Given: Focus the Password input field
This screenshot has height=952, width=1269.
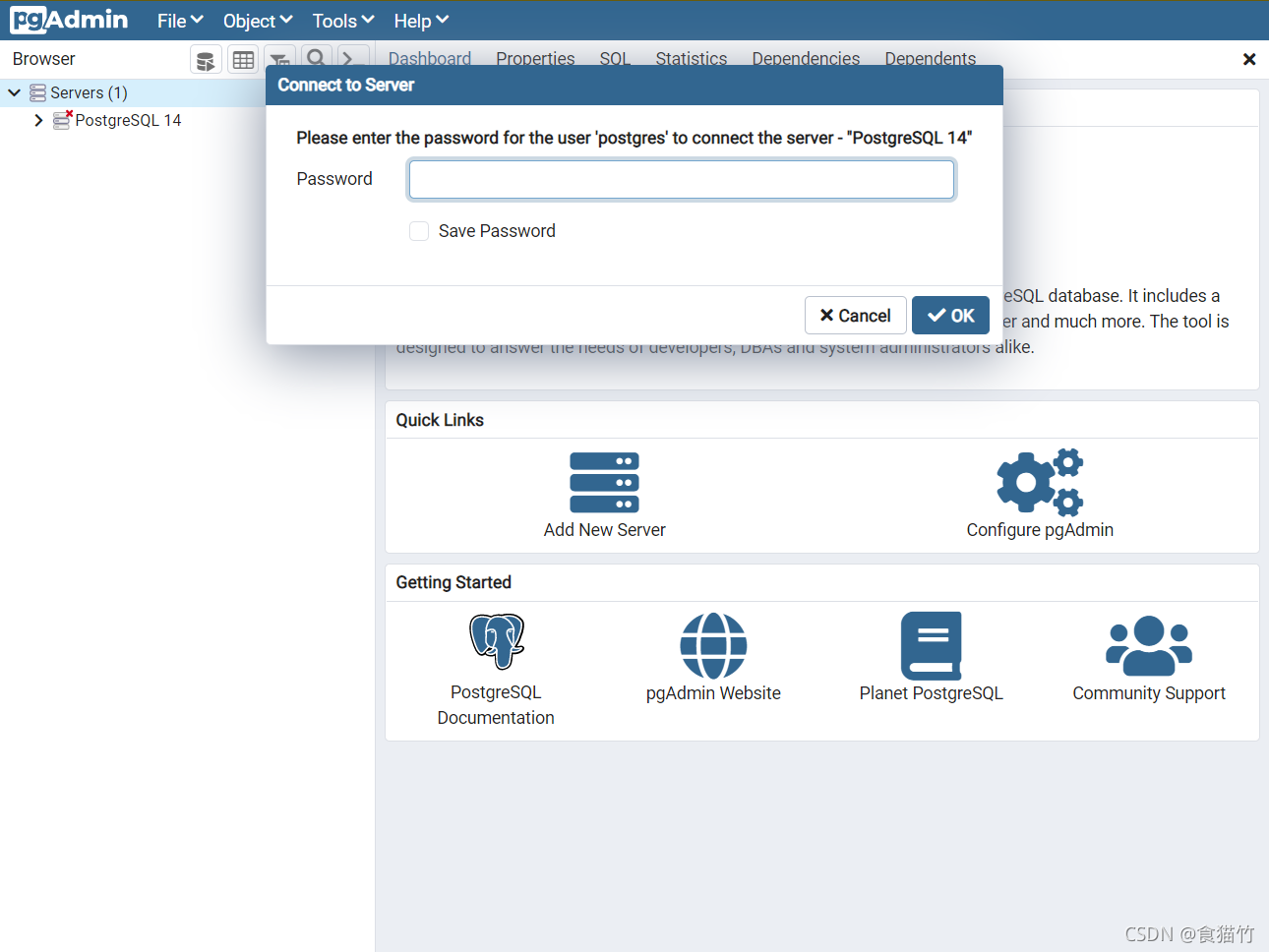Looking at the screenshot, I should pos(682,180).
